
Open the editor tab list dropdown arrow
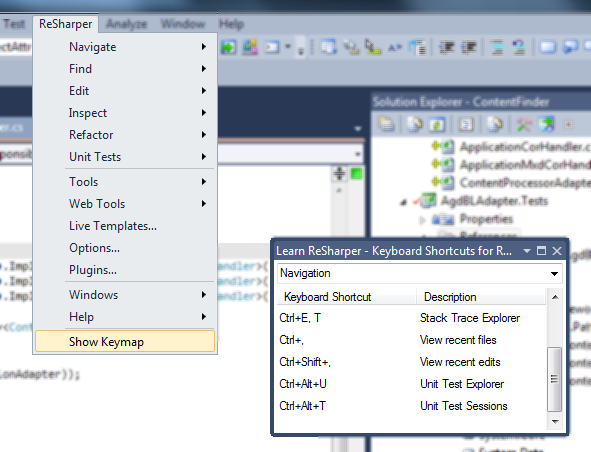point(358,129)
